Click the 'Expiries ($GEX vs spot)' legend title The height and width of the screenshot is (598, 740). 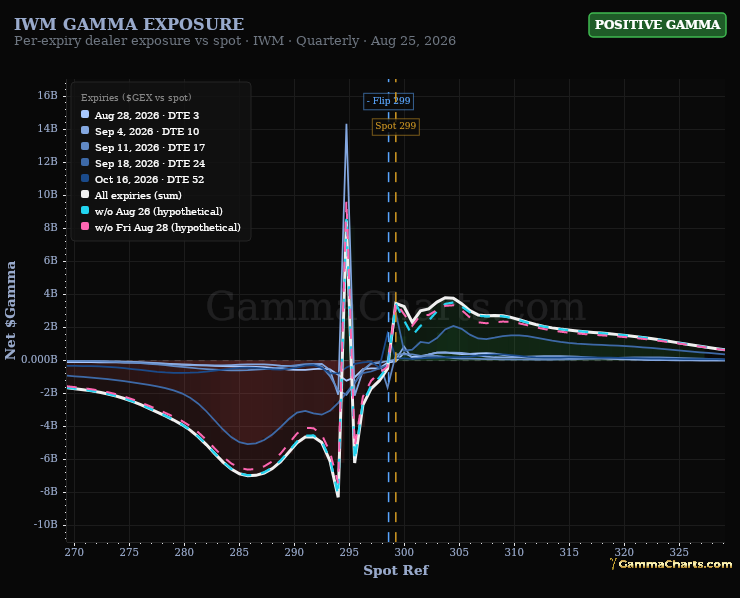tap(136, 98)
